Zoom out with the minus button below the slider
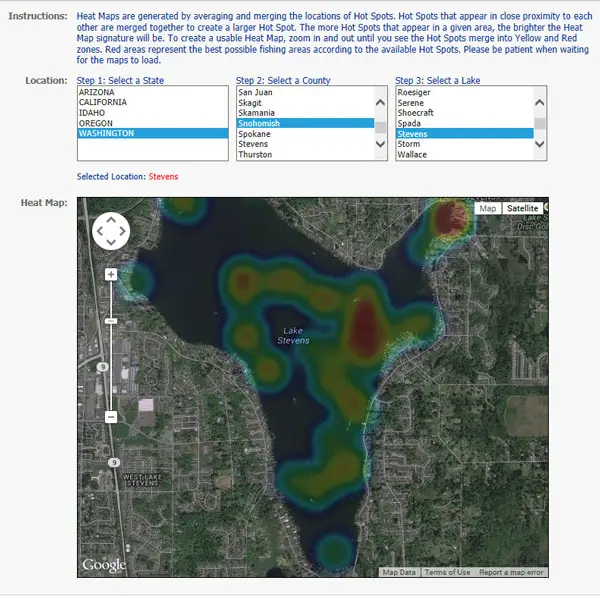This screenshot has height=598, width=600. click(111, 417)
